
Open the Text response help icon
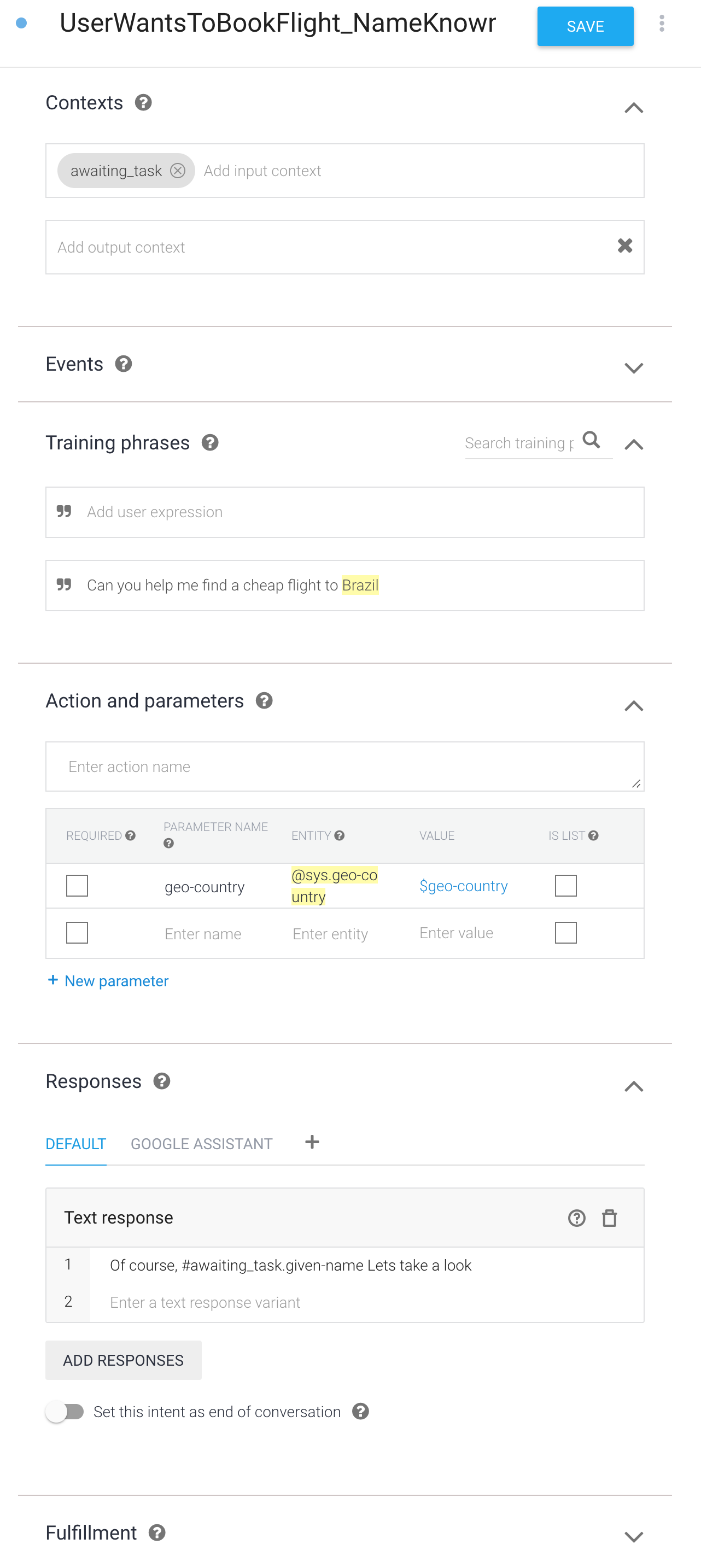[576, 1218]
